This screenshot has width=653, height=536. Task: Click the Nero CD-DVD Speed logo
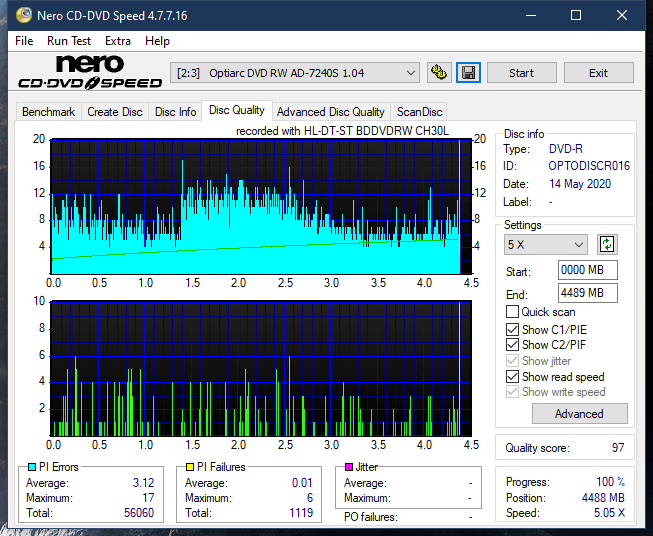coord(90,72)
